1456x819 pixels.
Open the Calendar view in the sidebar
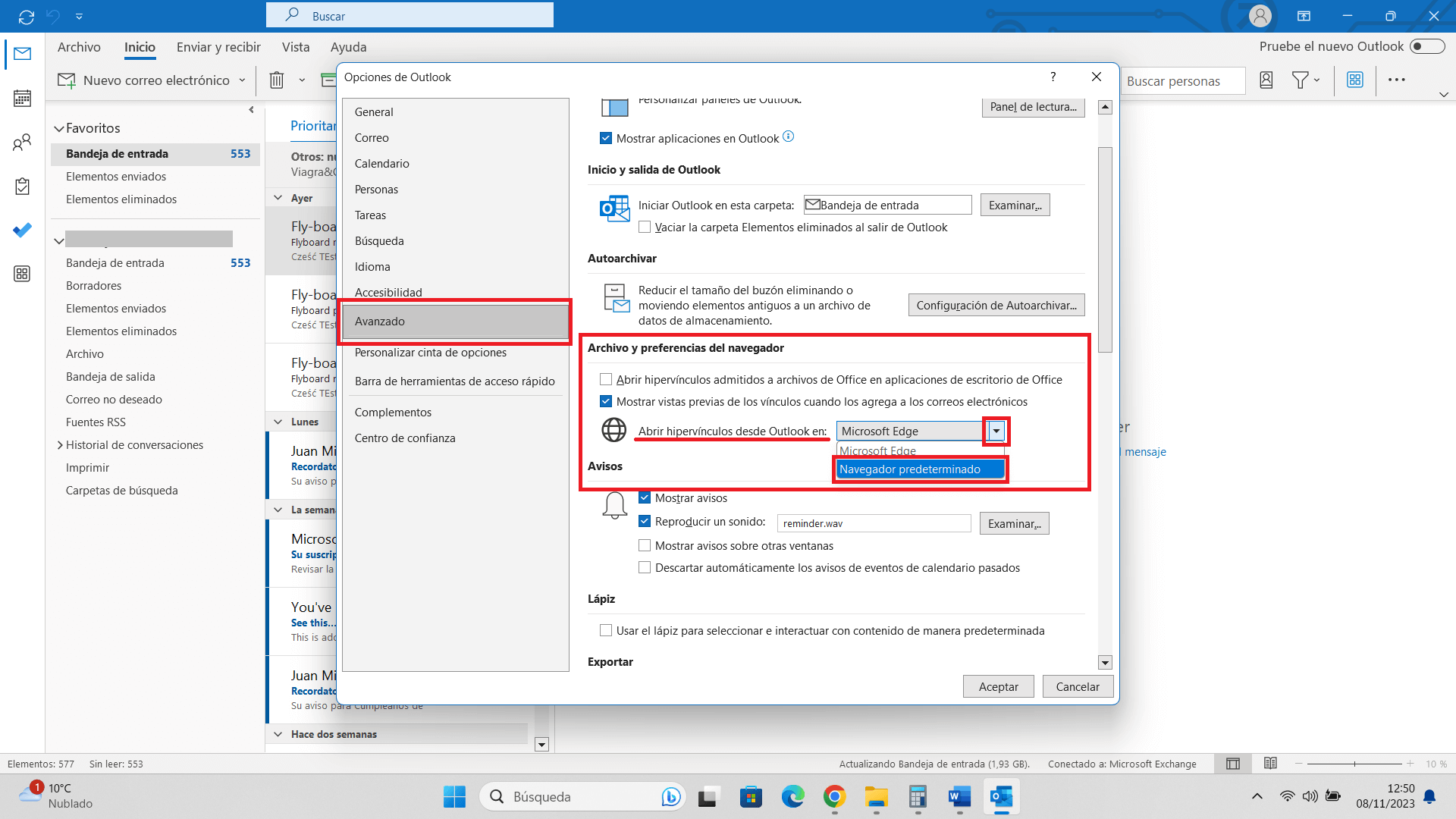pos(22,98)
